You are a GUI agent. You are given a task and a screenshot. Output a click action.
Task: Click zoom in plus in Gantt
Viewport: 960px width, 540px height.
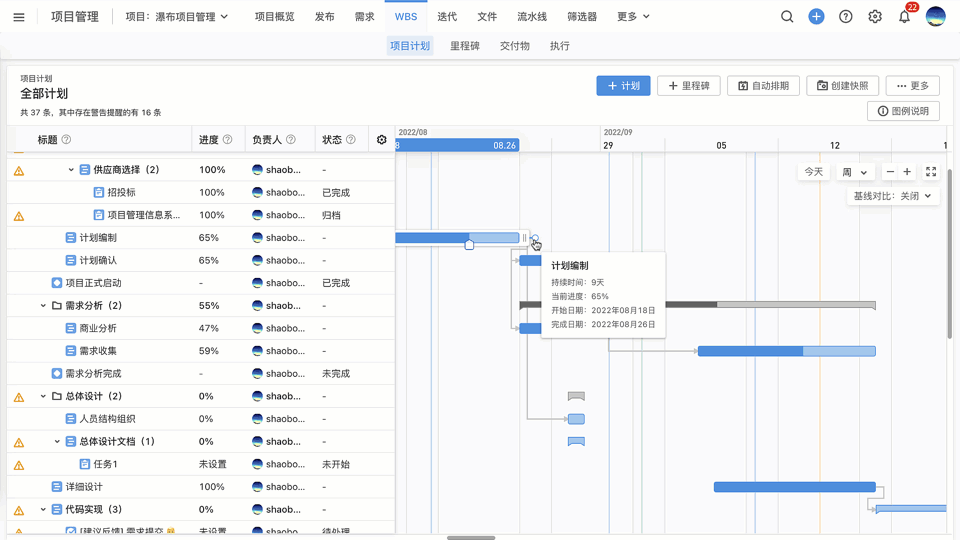[907, 172]
